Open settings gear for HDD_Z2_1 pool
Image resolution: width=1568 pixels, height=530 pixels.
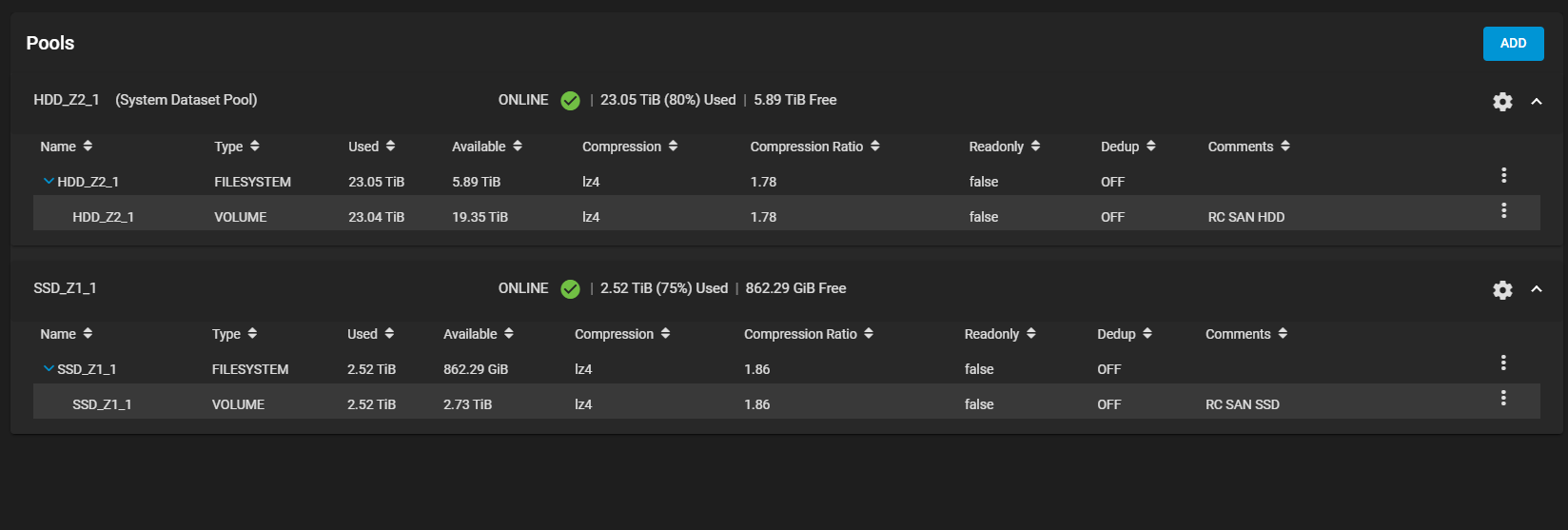point(1502,101)
